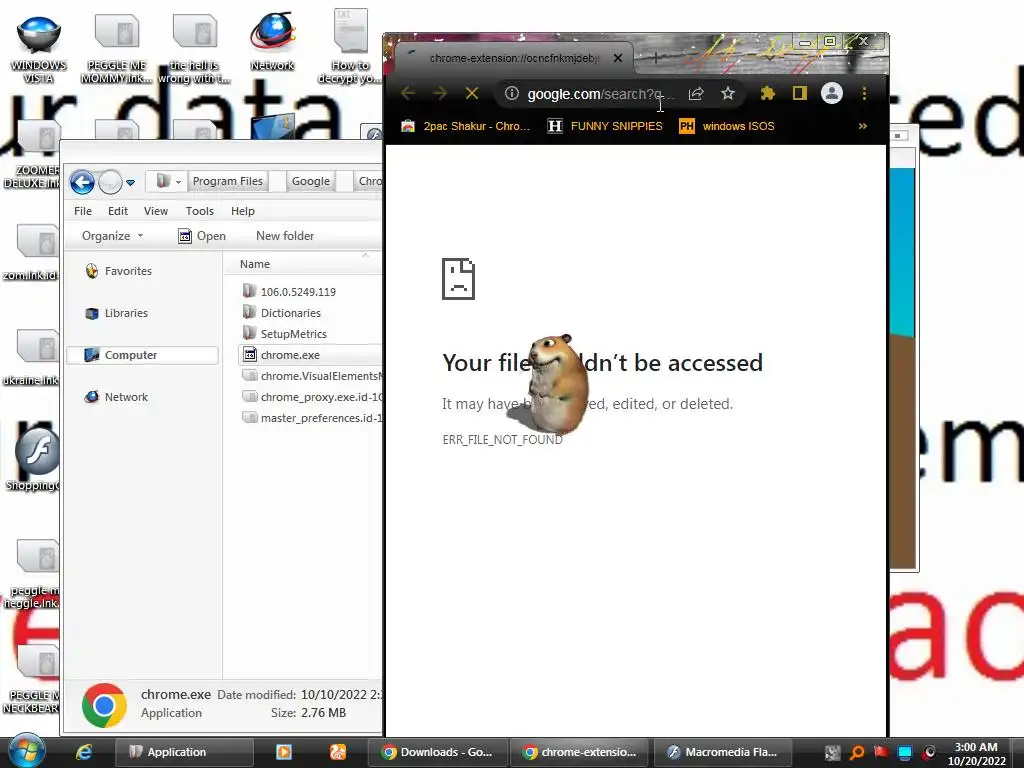Launch Internet Explorer from the taskbar
This screenshot has height=768, width=1024.
click(84, 752)
